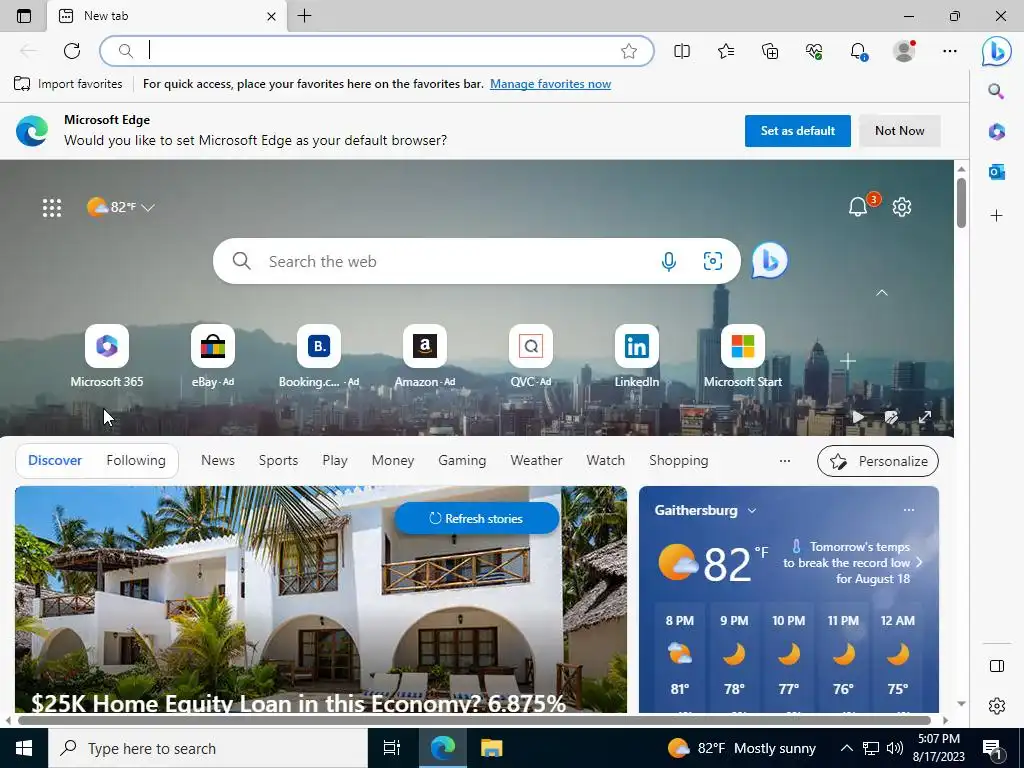Open the News feed category
1024x768 pixels.
[x=217, y=460]
